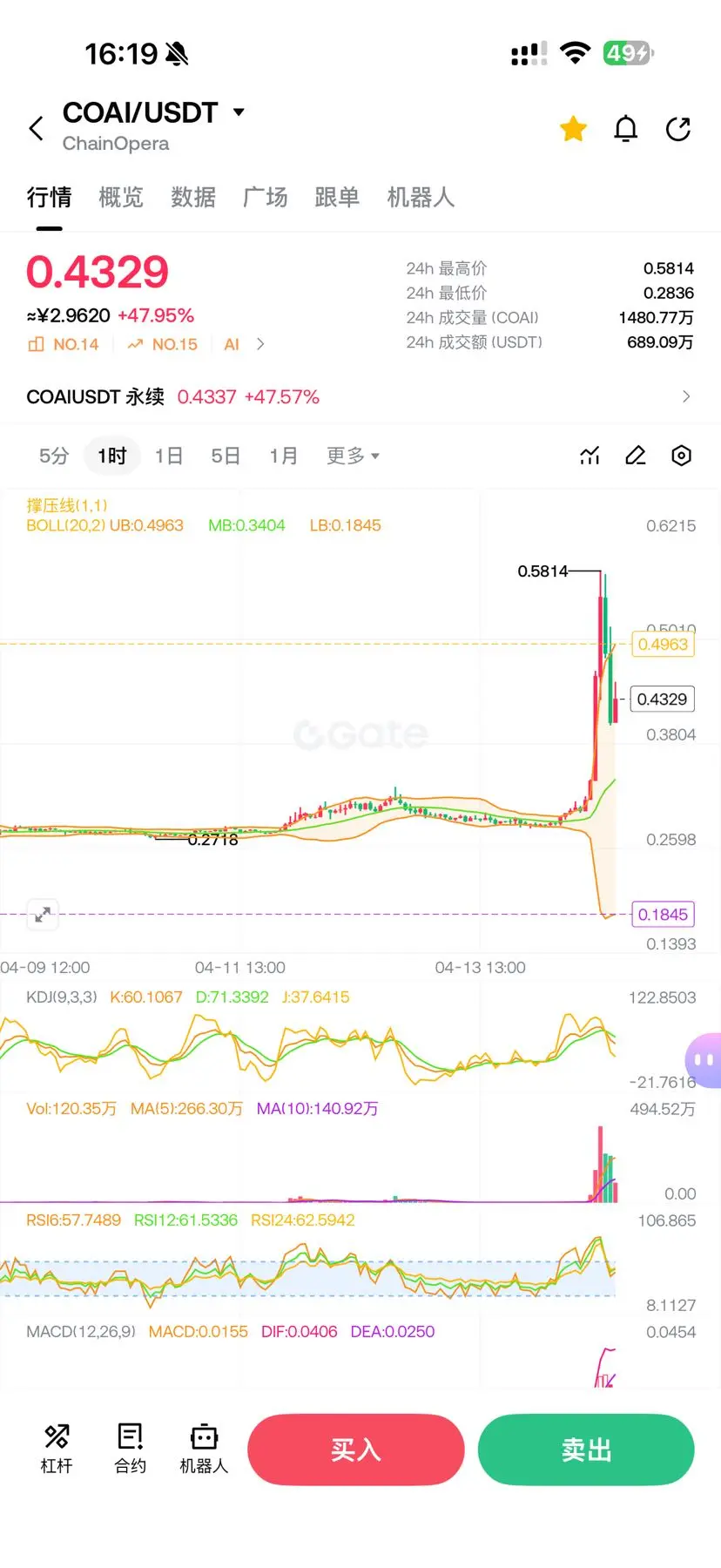Select the 5日 chart interval
Screen dimensions: 721x1568
[226, 456]
